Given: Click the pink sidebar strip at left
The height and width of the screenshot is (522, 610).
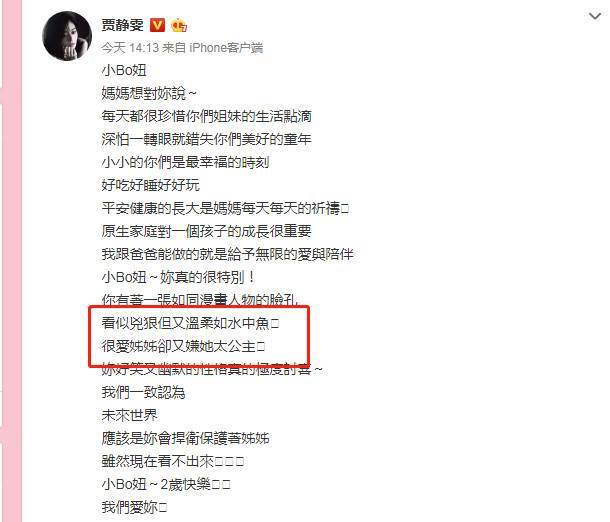Looking at the screenshot, I should (x=11, y=261).
